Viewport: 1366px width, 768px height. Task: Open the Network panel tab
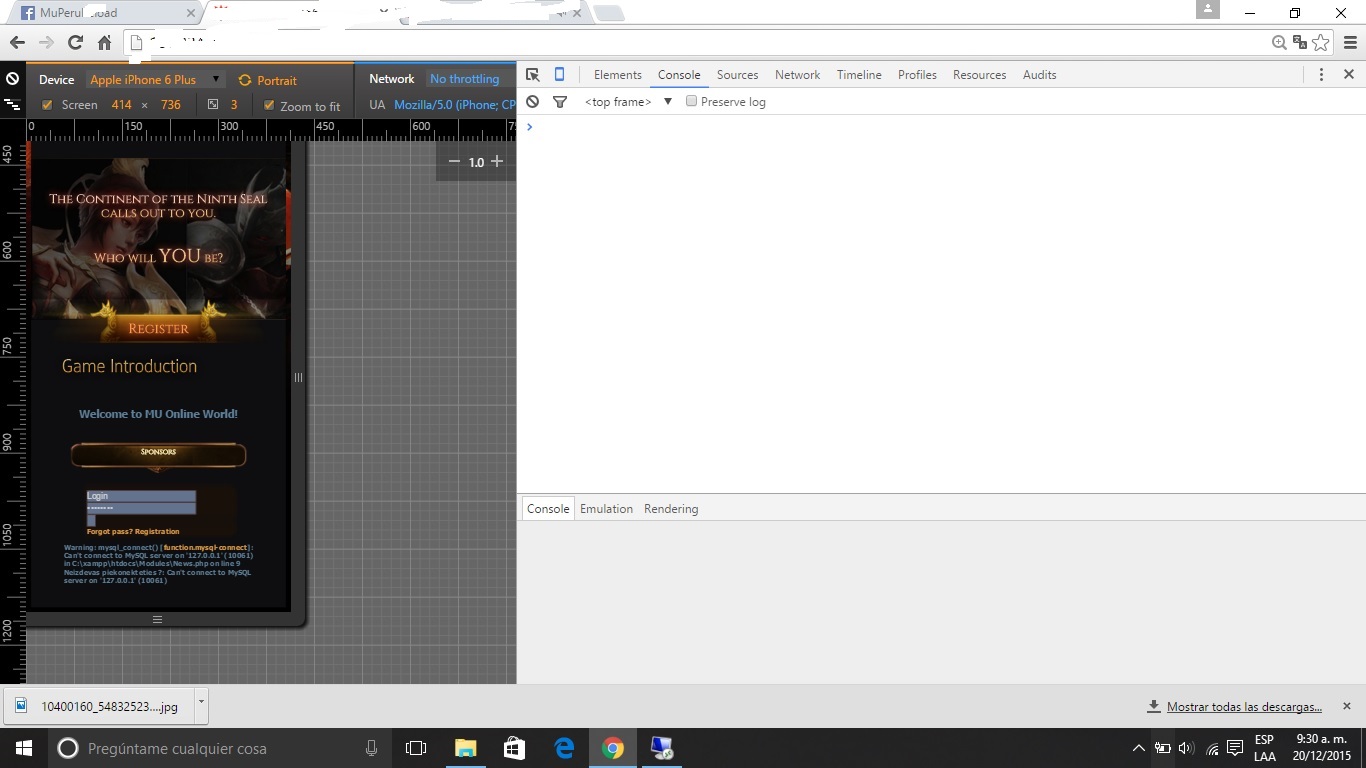click(797, 75)
